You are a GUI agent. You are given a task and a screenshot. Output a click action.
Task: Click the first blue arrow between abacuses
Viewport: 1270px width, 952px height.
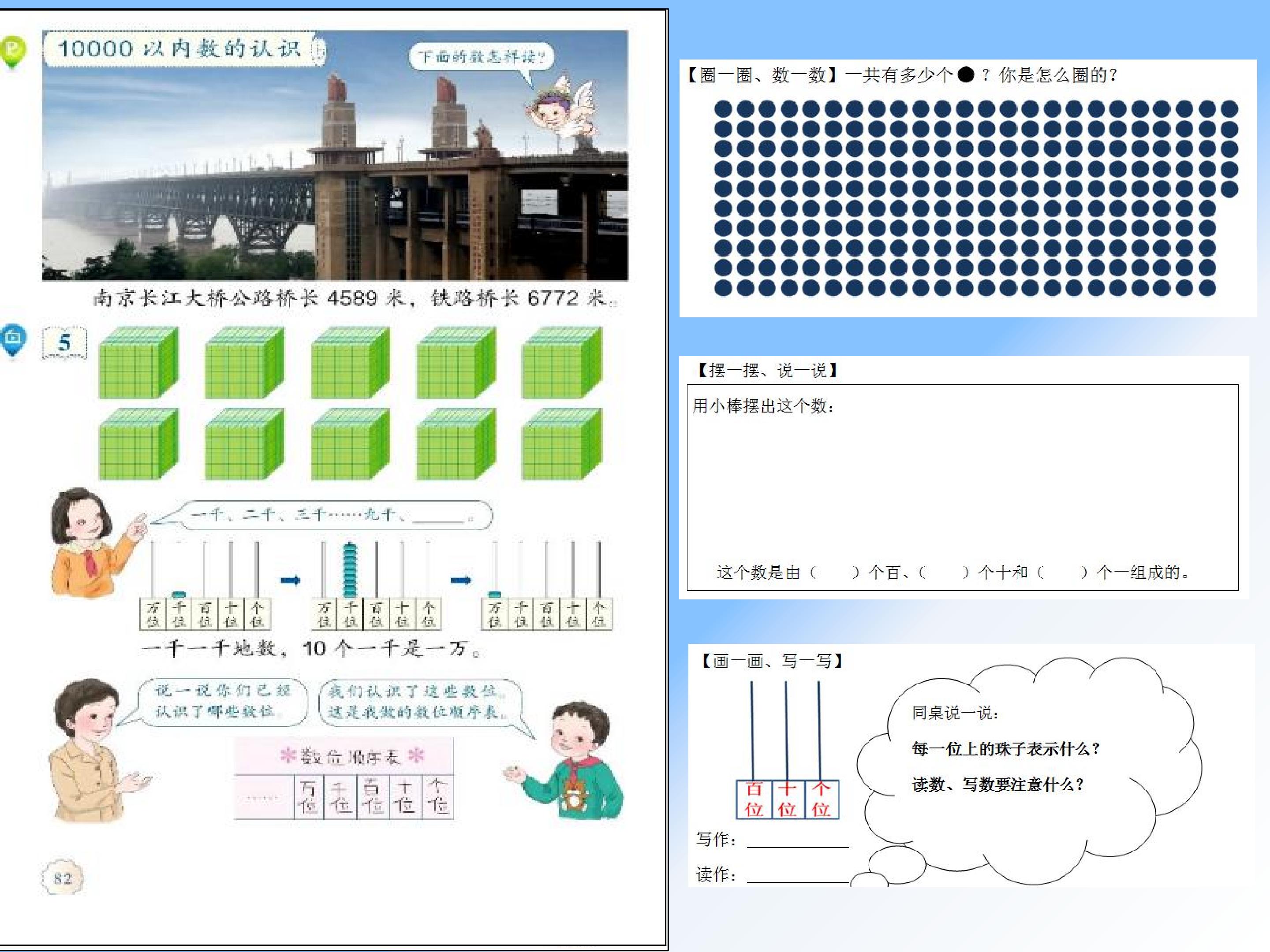coord(291,581)
